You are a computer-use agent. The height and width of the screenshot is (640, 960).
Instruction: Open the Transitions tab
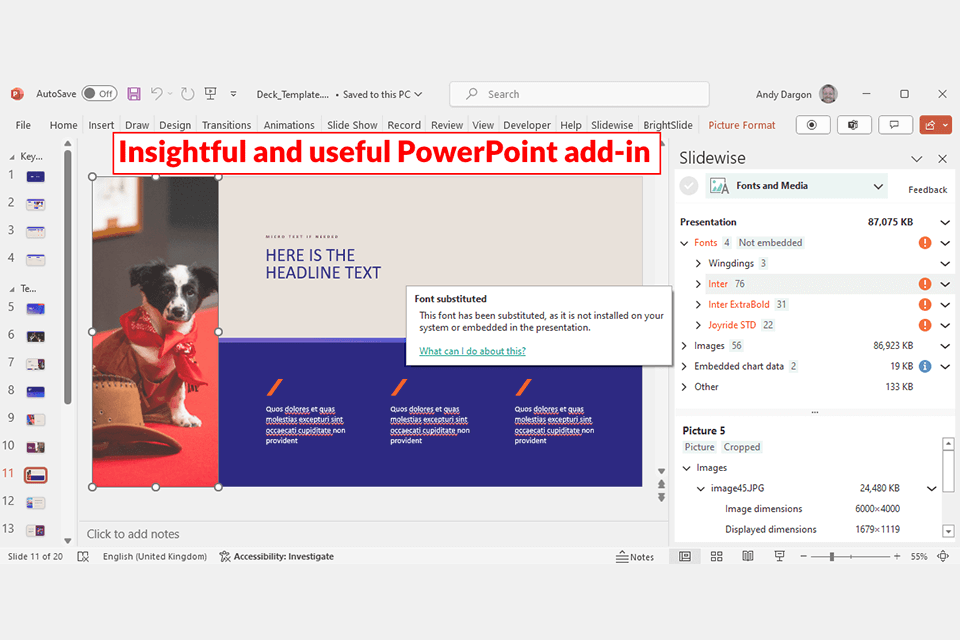[227, 125]
